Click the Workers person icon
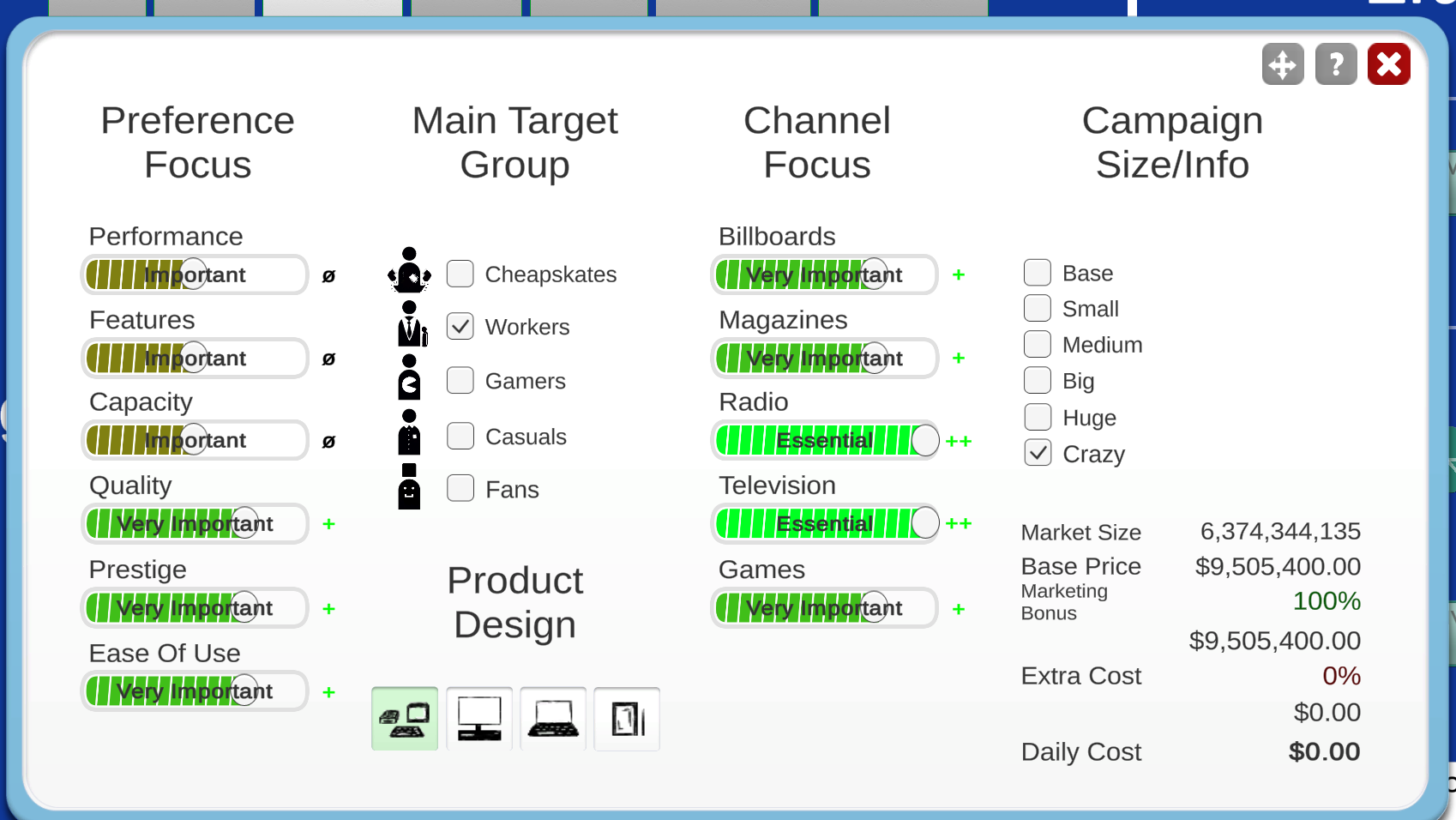This screenshot has width=1456, height=820. (x=412, y=324)
